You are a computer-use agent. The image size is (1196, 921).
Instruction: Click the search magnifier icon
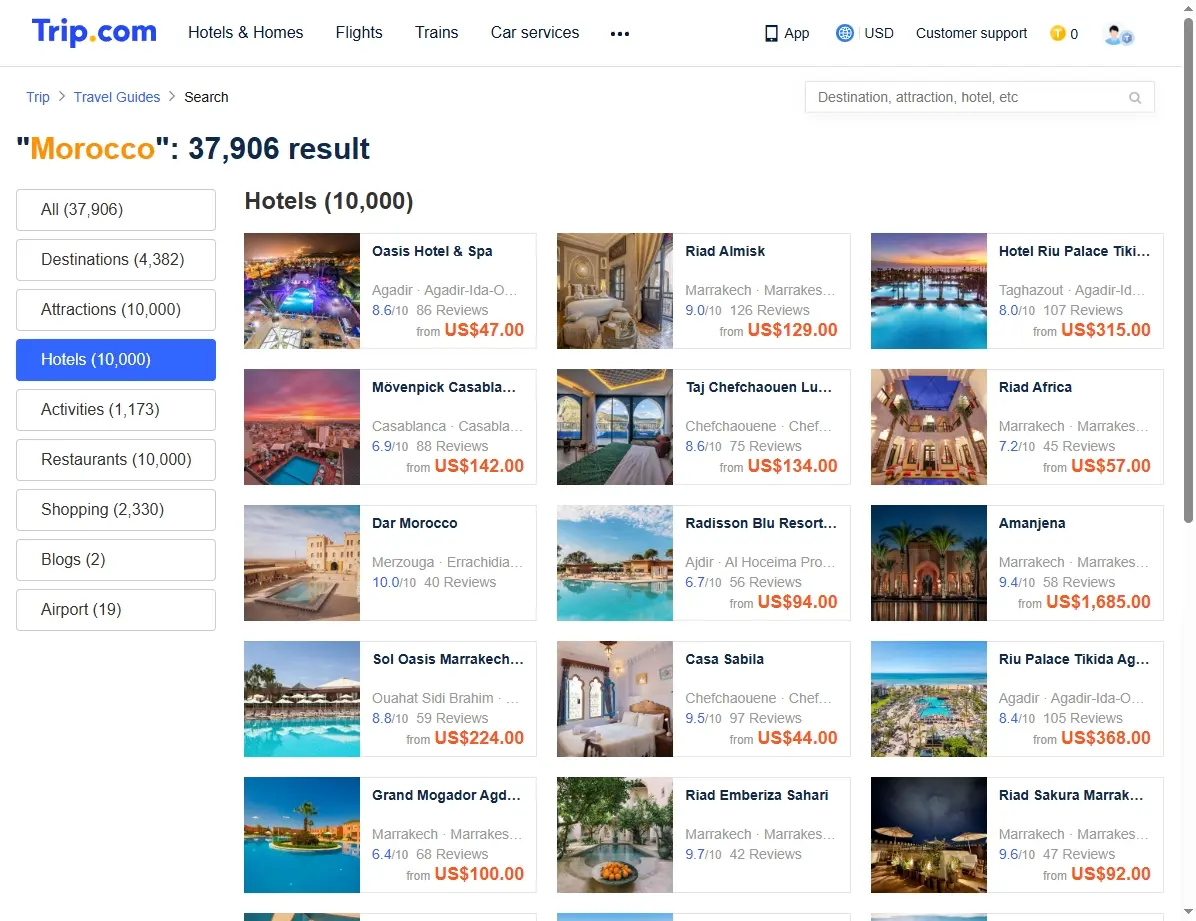[1135, 98]
